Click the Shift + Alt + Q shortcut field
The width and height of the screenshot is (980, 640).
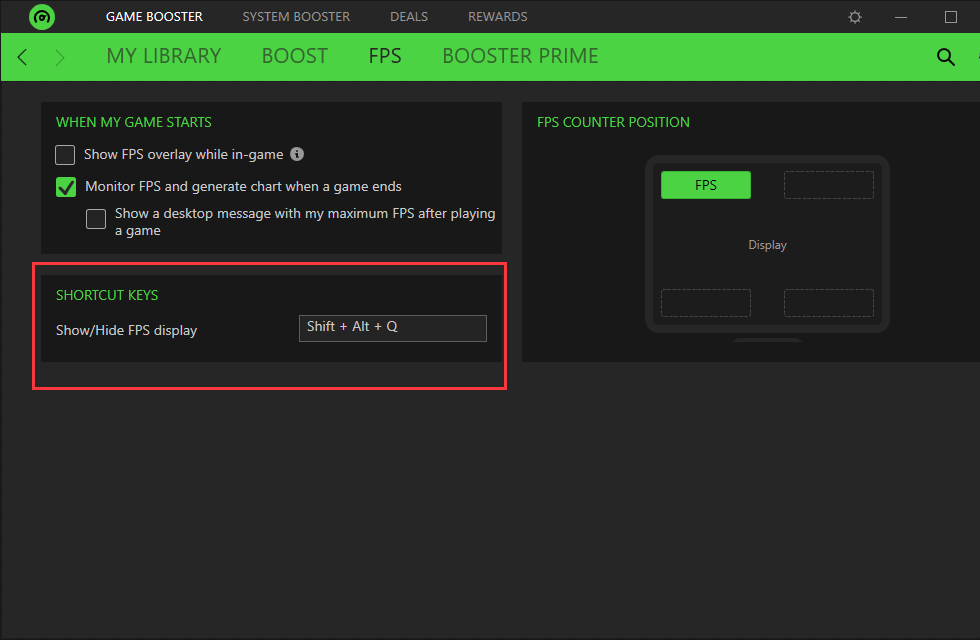[x=392, y=328]
